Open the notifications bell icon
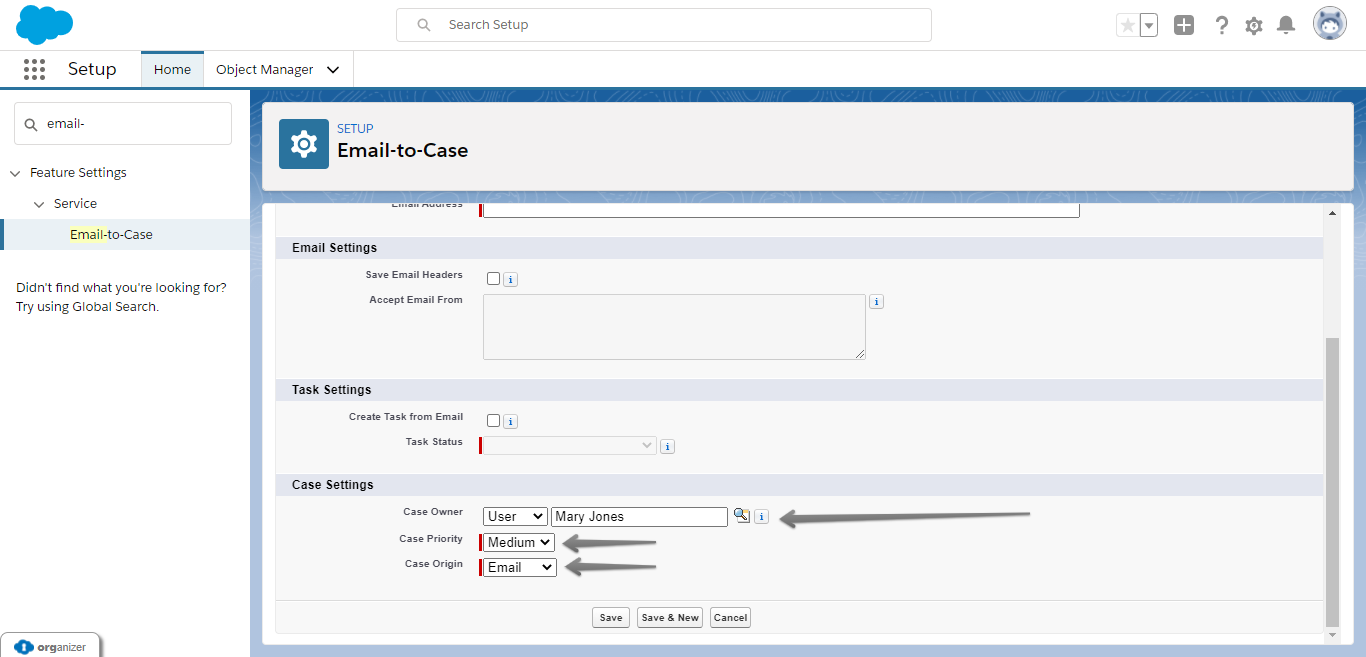Image resolution: width=1366 pixels, height=657 pixels. [1286, 24]
